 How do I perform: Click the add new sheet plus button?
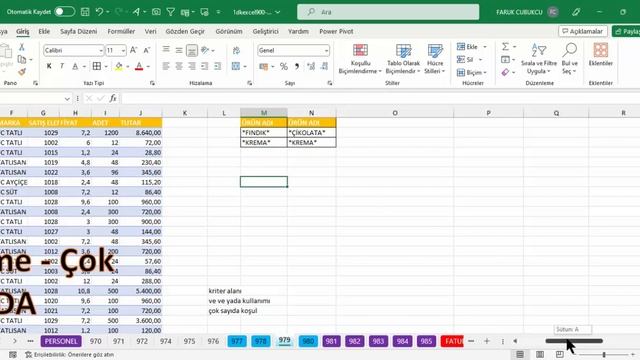click(487, 341)
